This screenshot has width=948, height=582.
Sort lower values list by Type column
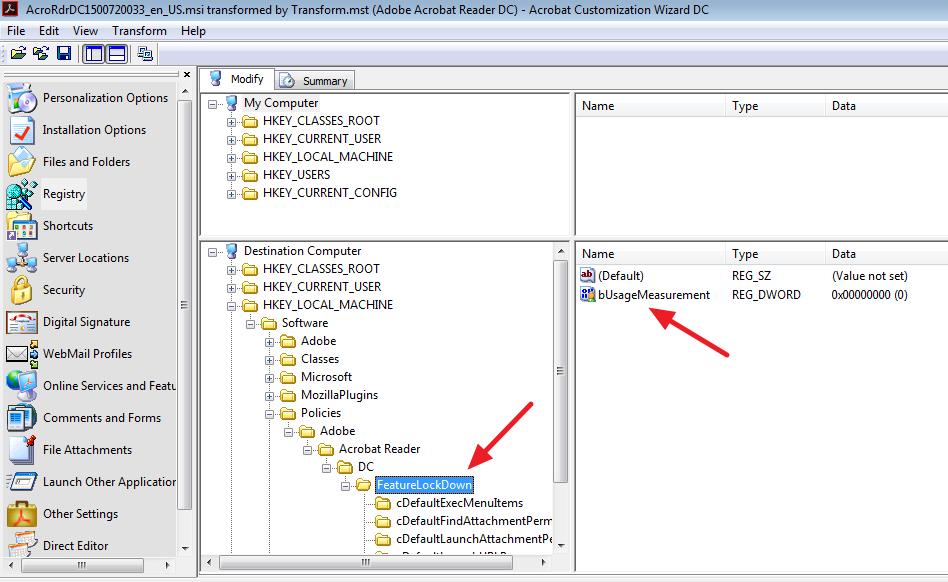[775, 254]
